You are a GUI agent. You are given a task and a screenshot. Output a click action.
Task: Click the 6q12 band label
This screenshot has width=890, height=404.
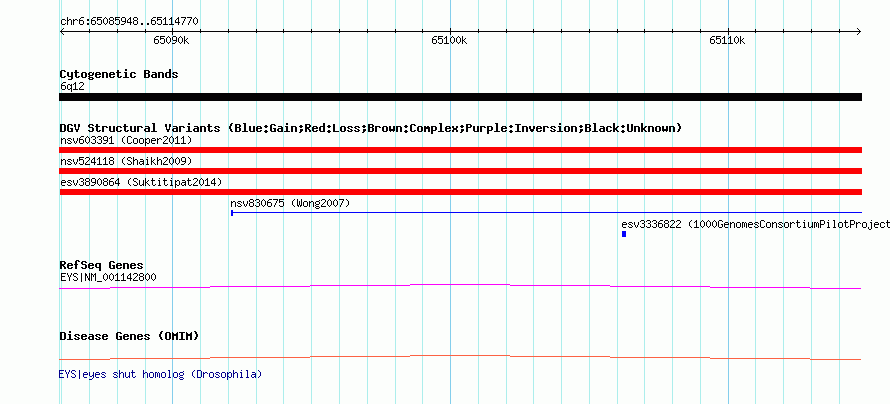72,87
